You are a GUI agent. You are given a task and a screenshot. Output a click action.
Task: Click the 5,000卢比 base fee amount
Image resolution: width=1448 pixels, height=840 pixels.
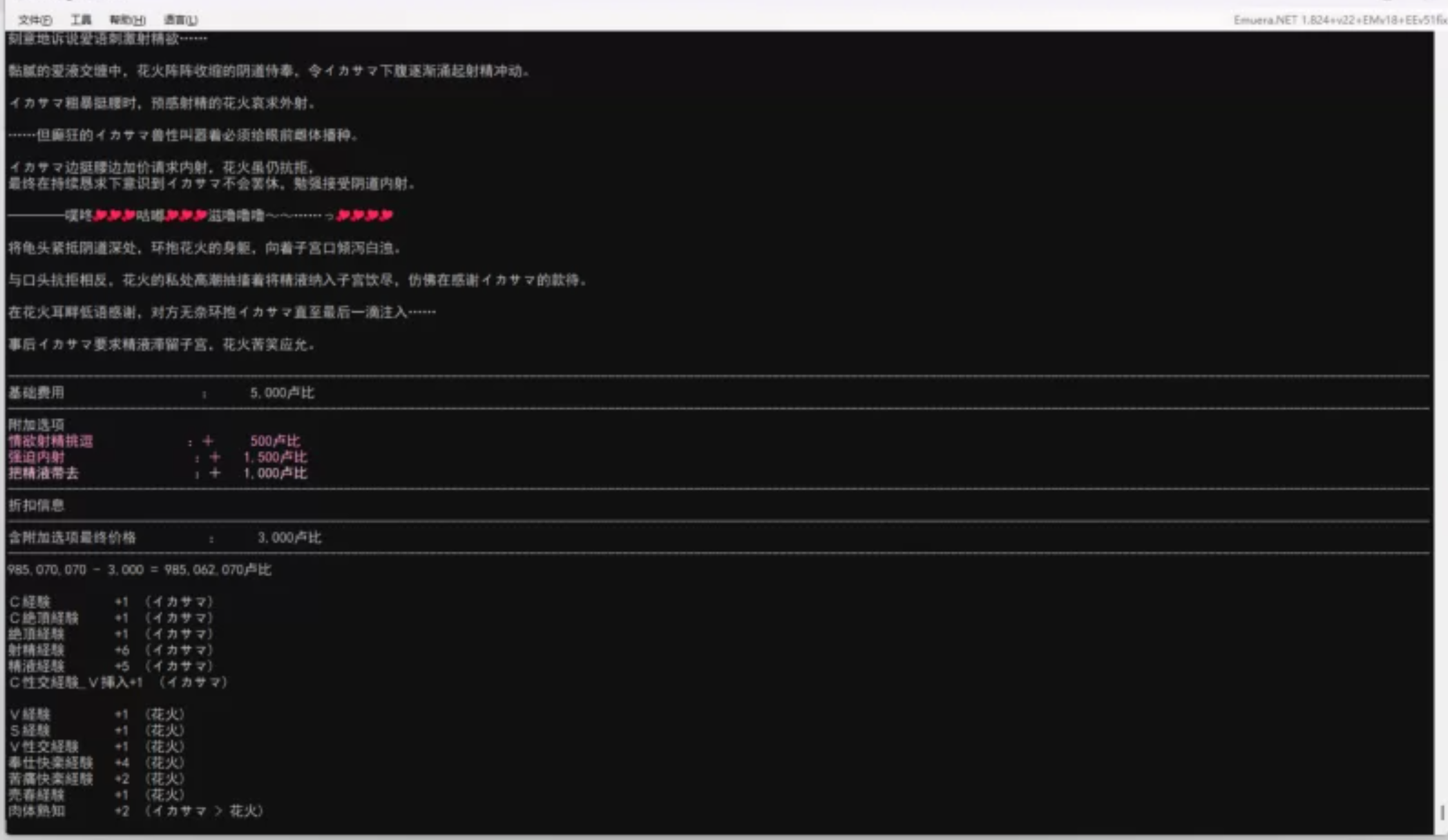[282, 392]
